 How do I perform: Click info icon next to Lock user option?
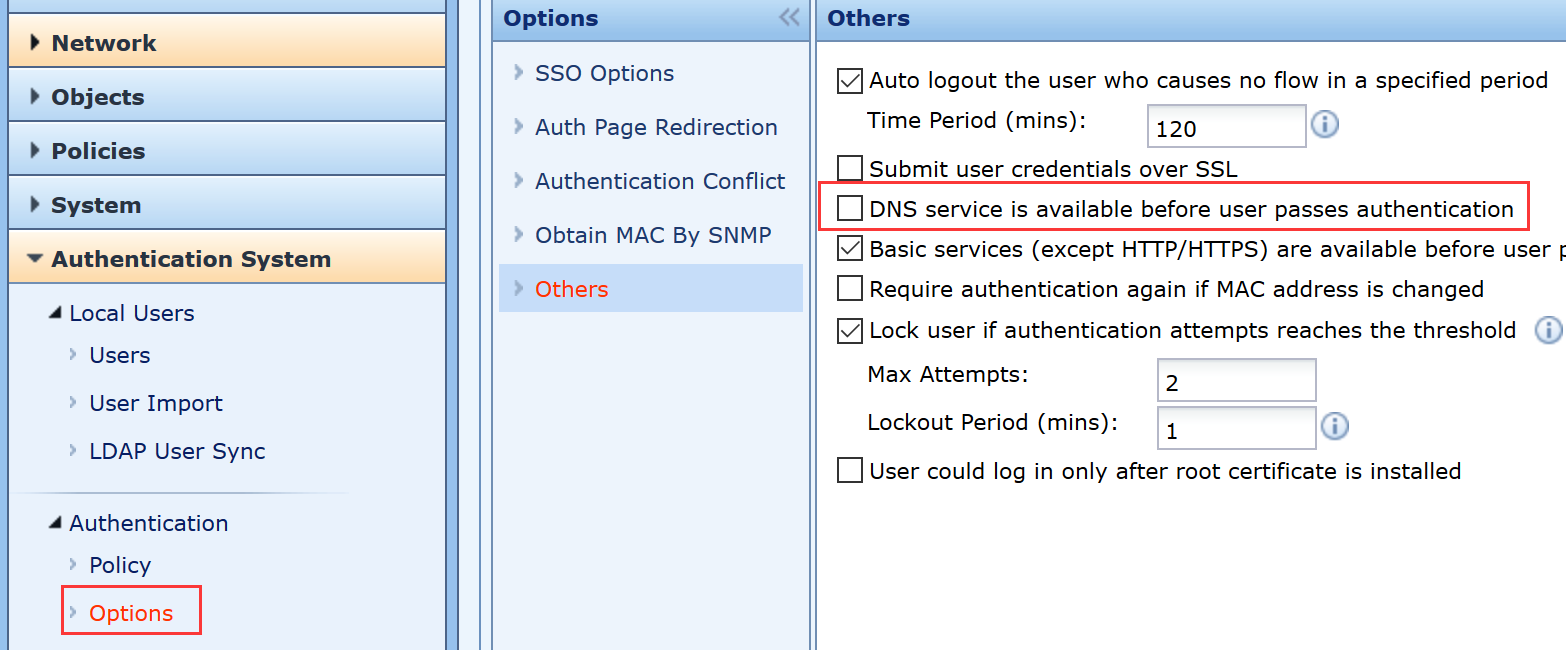pos(1547,330)
